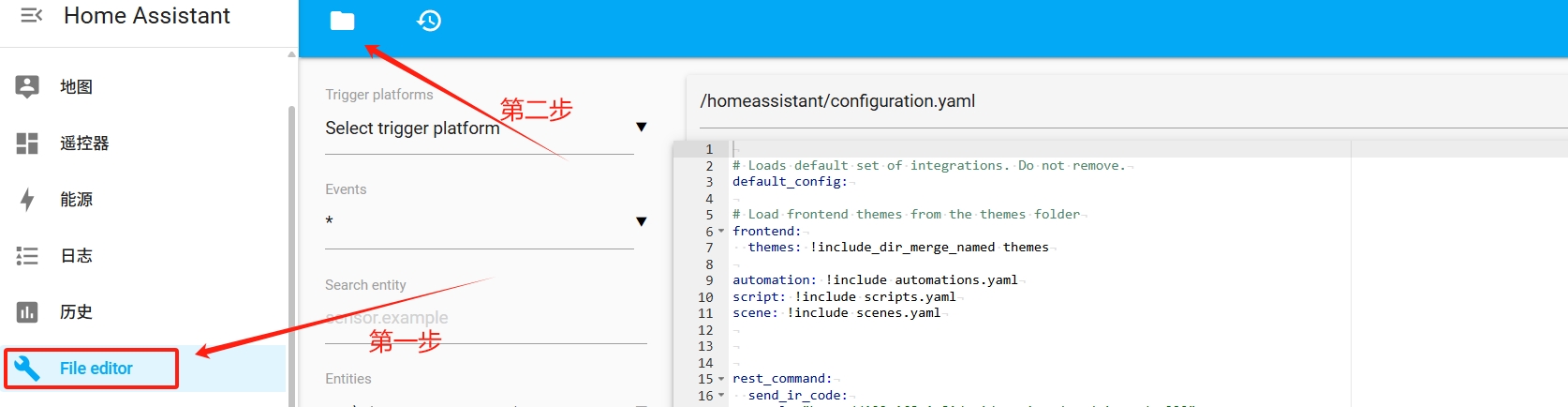This screenshot has width=1568, height=407.
Task: Click the automation: !include automations.yaml line
Action: 875,280
